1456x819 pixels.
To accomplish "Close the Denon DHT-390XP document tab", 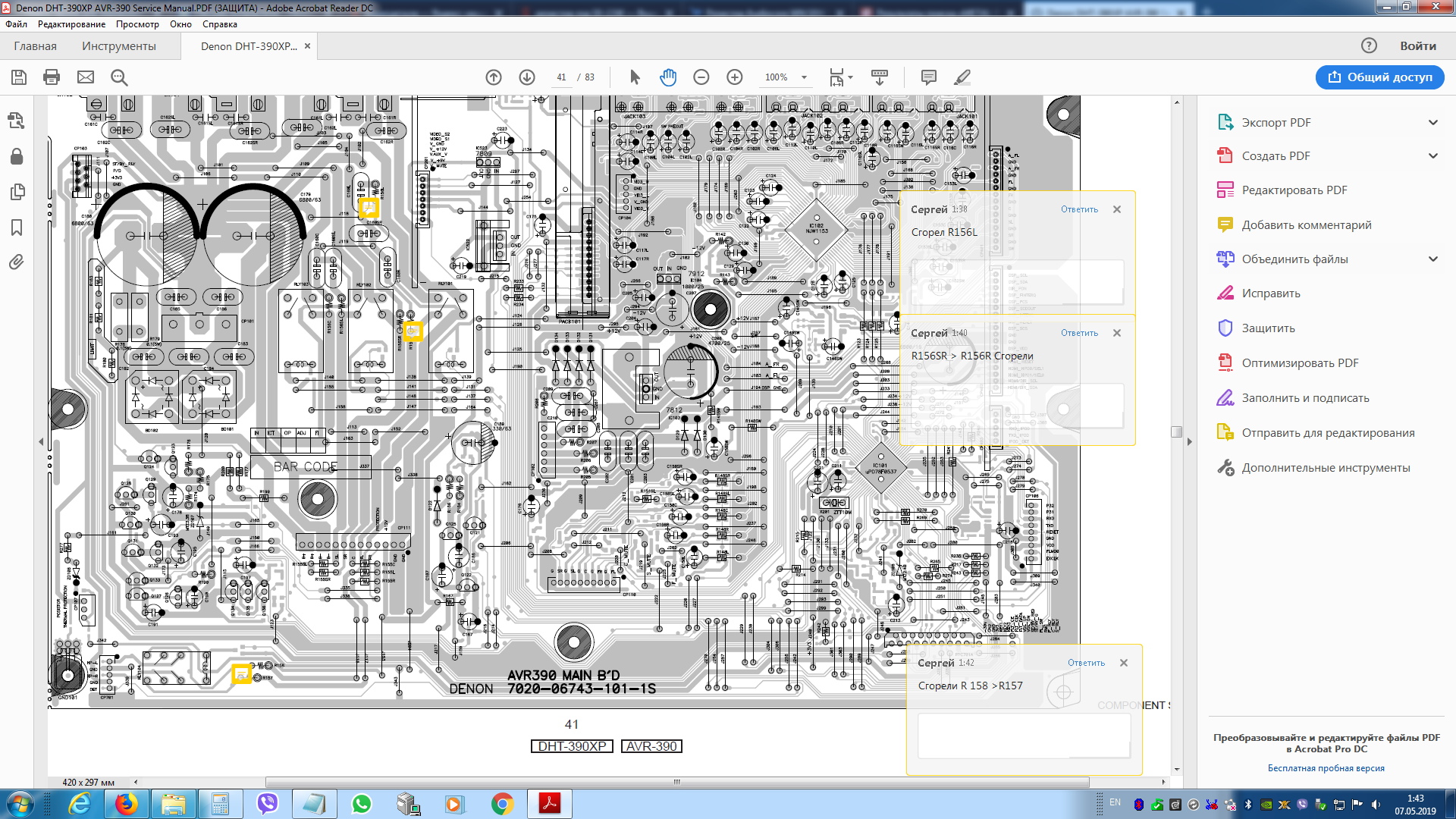I will [x=307, y=46].
